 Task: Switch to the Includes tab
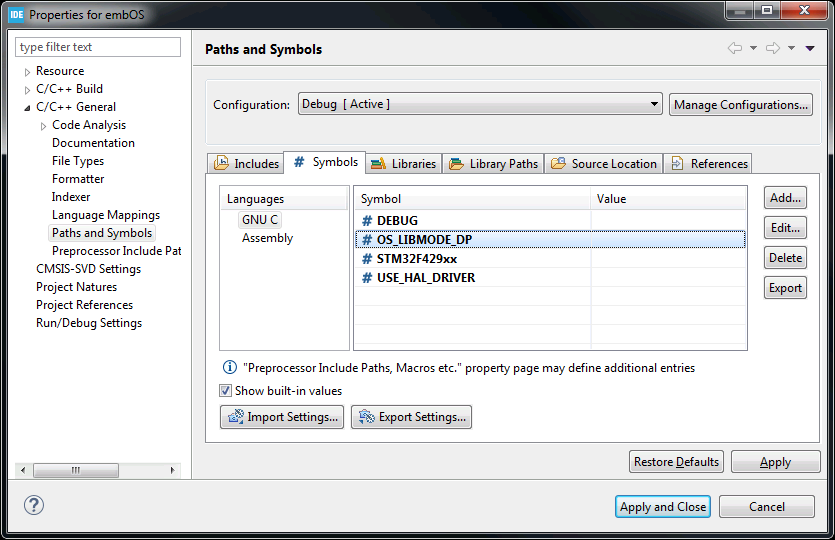[246, 164]
